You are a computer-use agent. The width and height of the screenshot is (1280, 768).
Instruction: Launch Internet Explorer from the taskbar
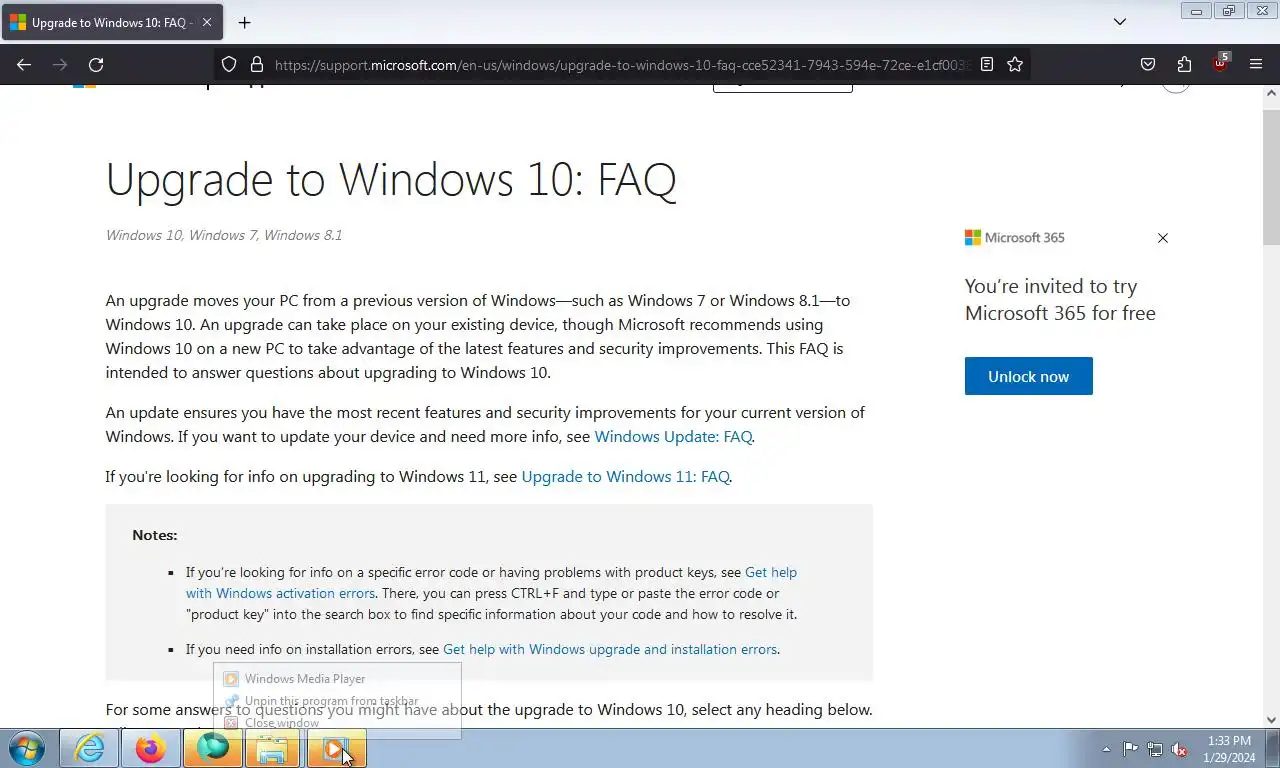point(89,748)
